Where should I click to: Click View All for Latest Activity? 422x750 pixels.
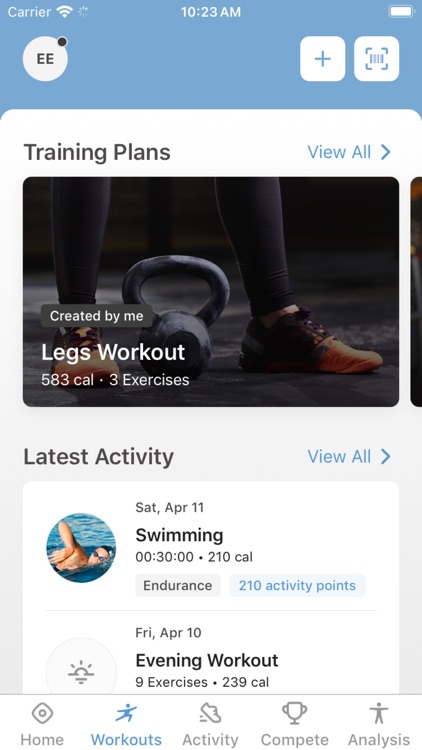coord(339,457)
